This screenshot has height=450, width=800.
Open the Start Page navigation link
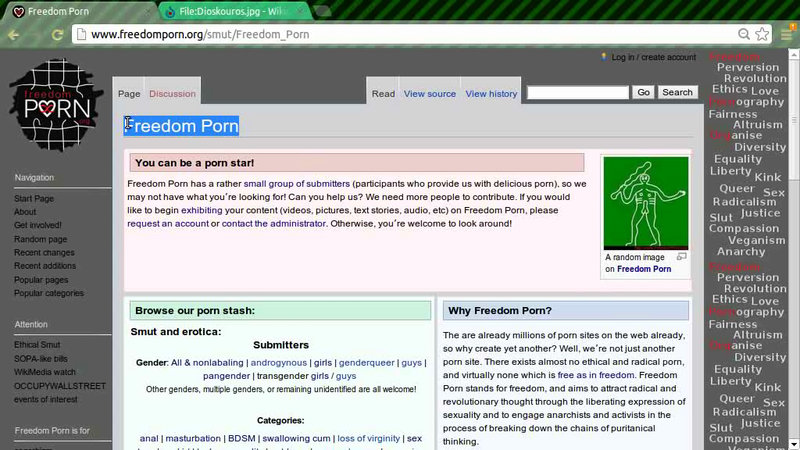pos(34,198)
